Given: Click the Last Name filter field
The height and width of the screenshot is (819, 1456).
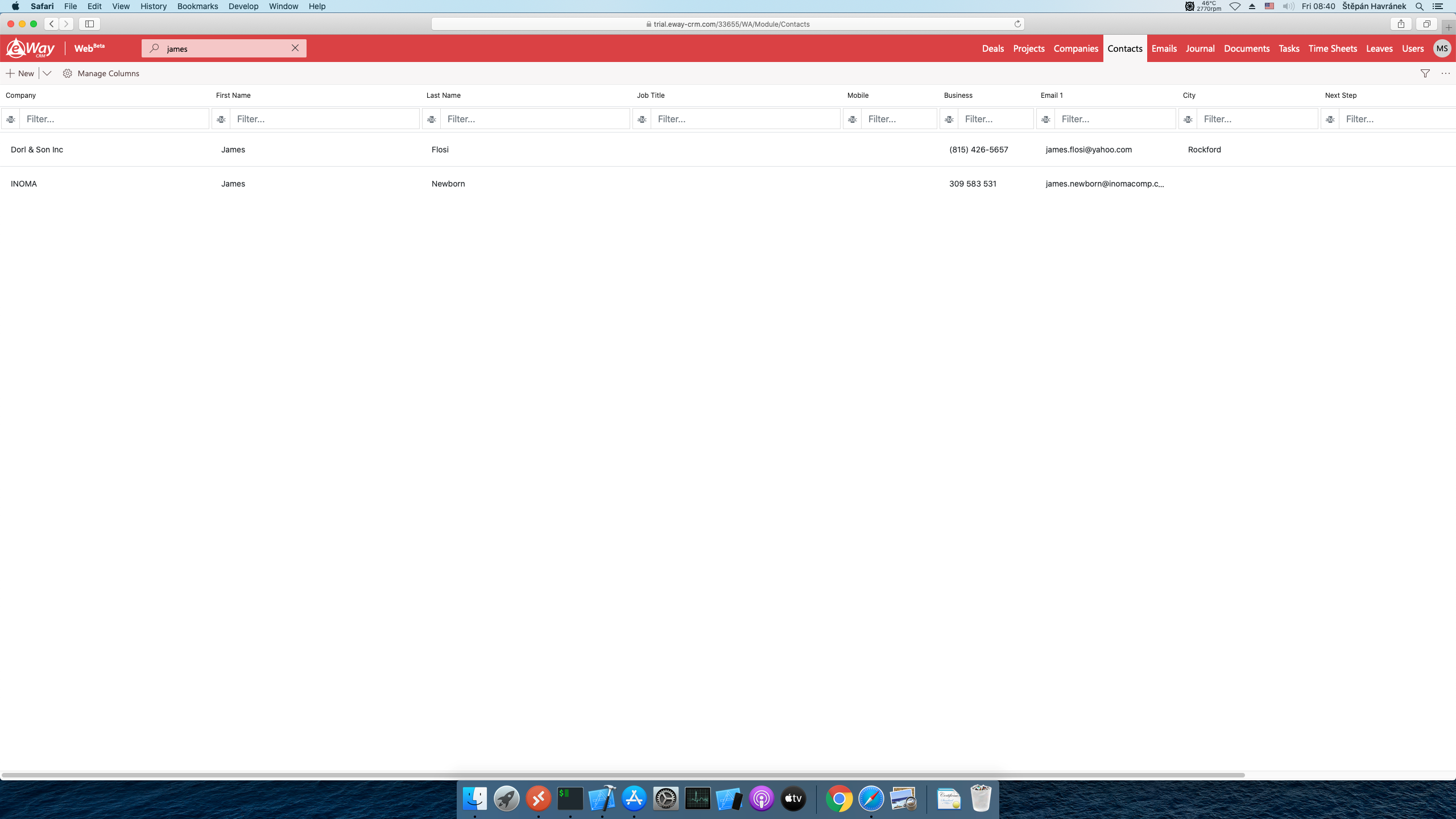Looking at the screenshot, I should [x=535, y=119].
